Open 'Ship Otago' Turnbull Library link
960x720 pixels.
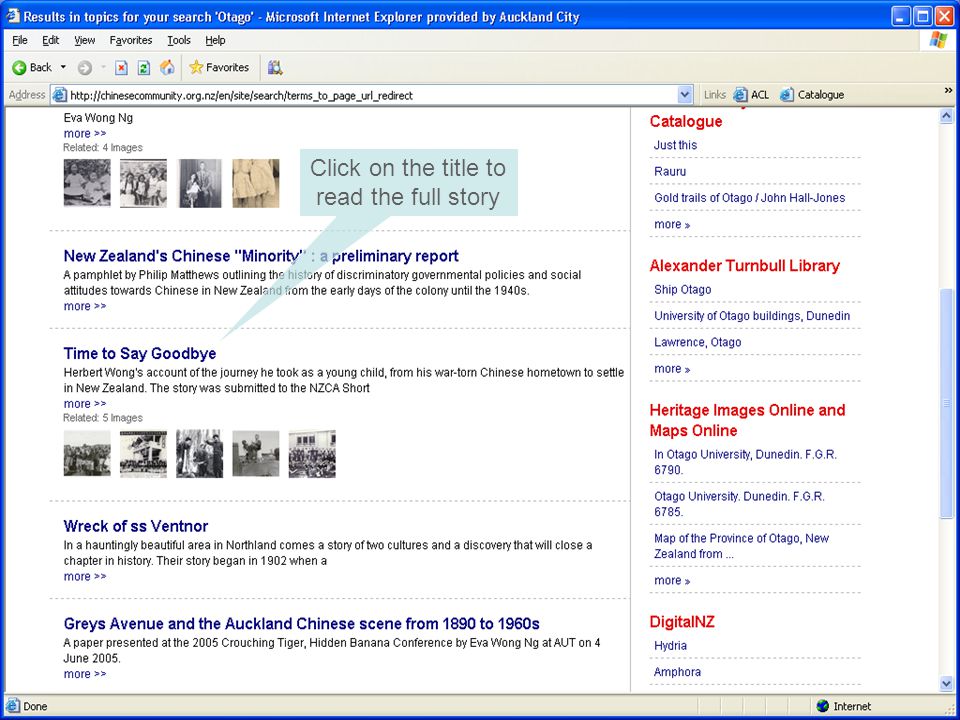point(683,290)
